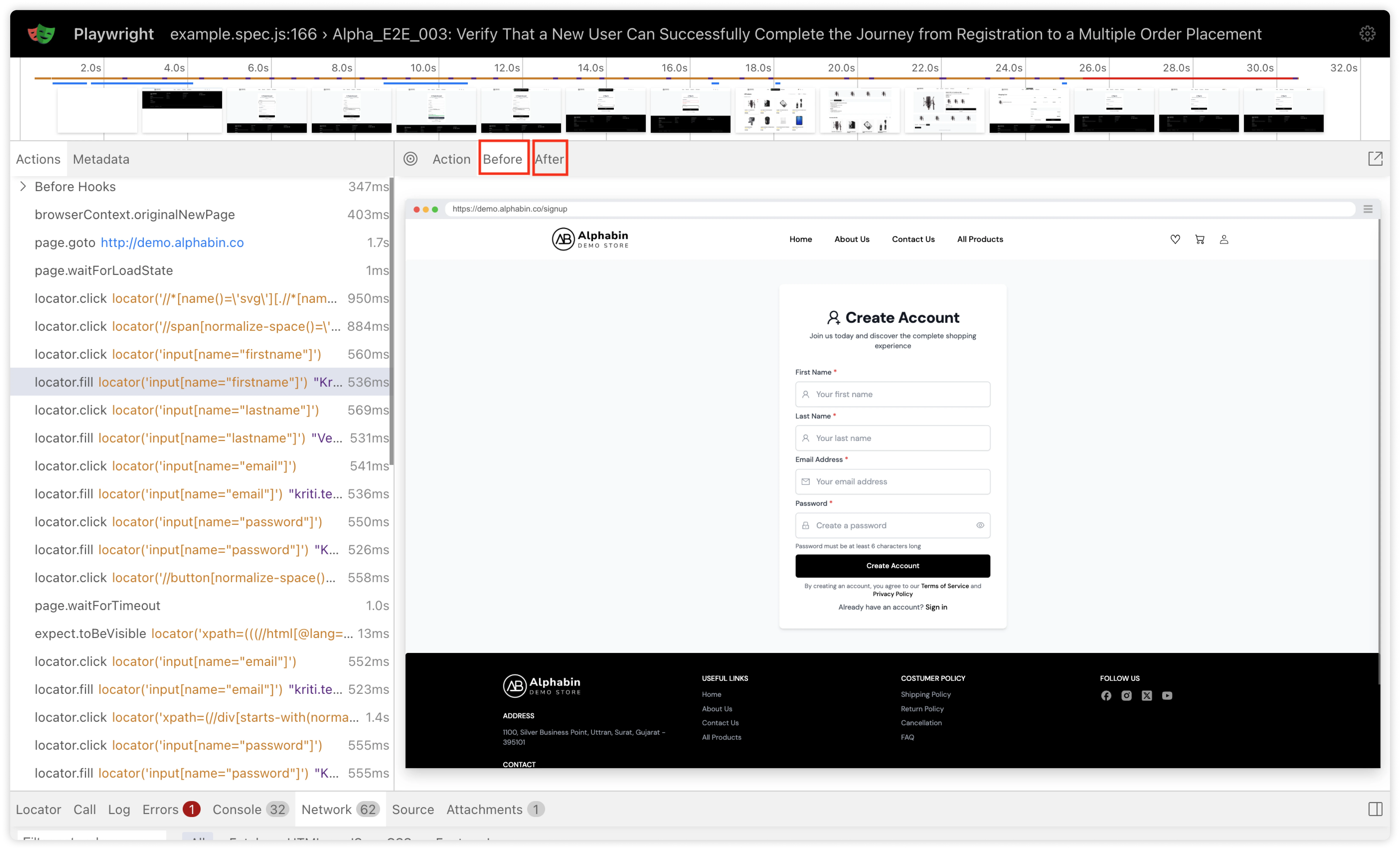The width and height of the screenshot is (1400, 850).
Task: Click the Alphabin Demo Store header logo
Action: (x=590, y=239)
